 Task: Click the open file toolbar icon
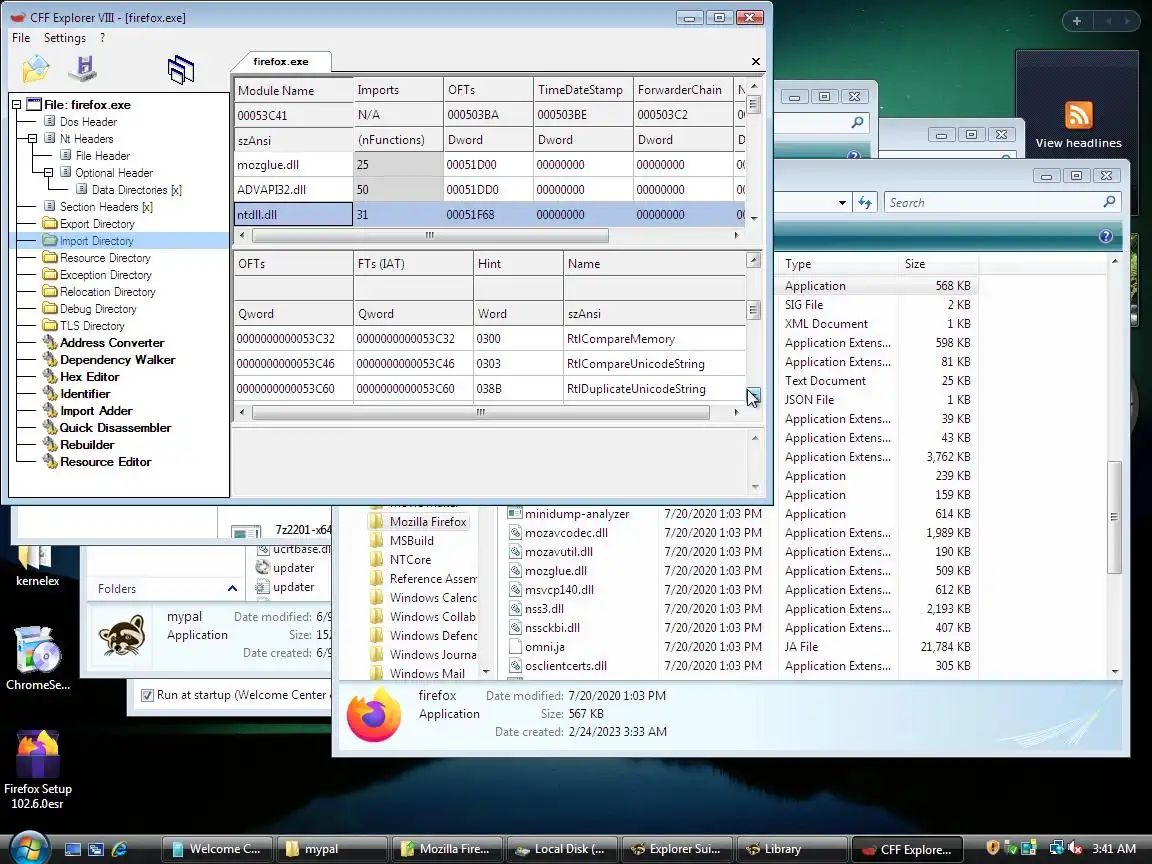click(35, 69)
